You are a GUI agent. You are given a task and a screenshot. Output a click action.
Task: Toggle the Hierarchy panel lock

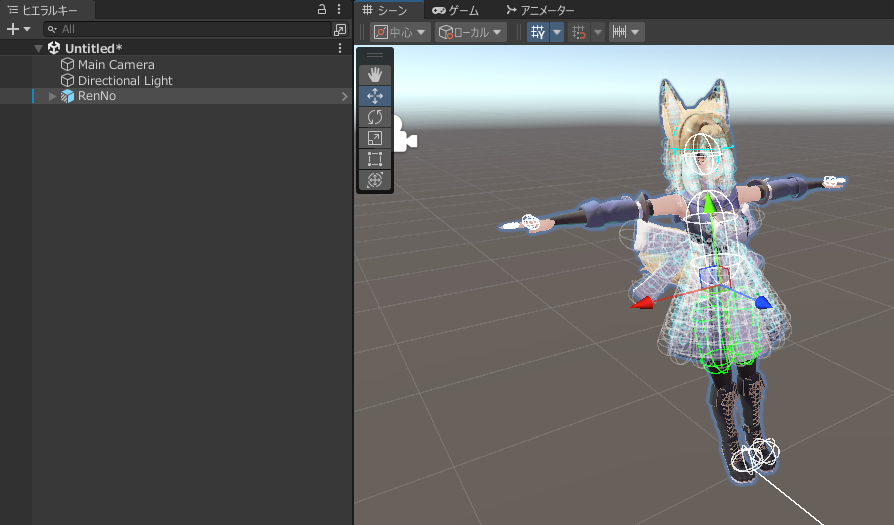pos(321,9)
